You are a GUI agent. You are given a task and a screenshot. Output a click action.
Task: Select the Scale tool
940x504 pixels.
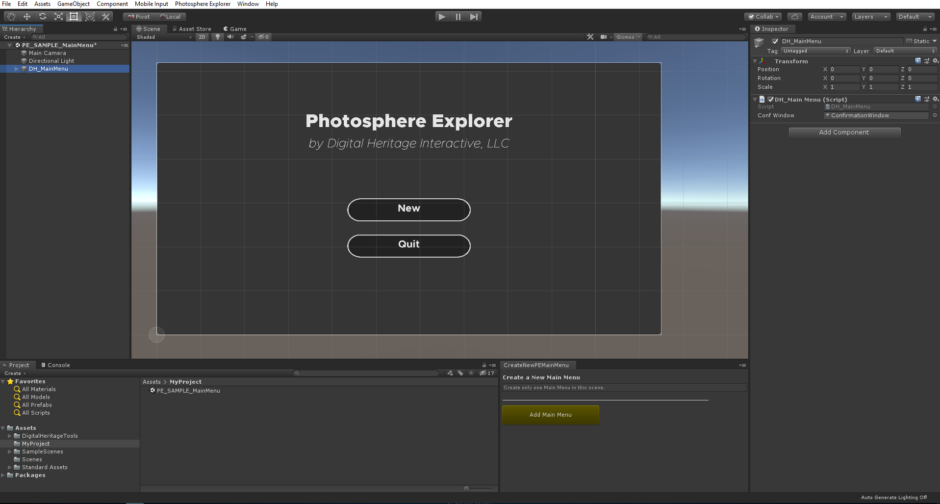click(58, 17)
